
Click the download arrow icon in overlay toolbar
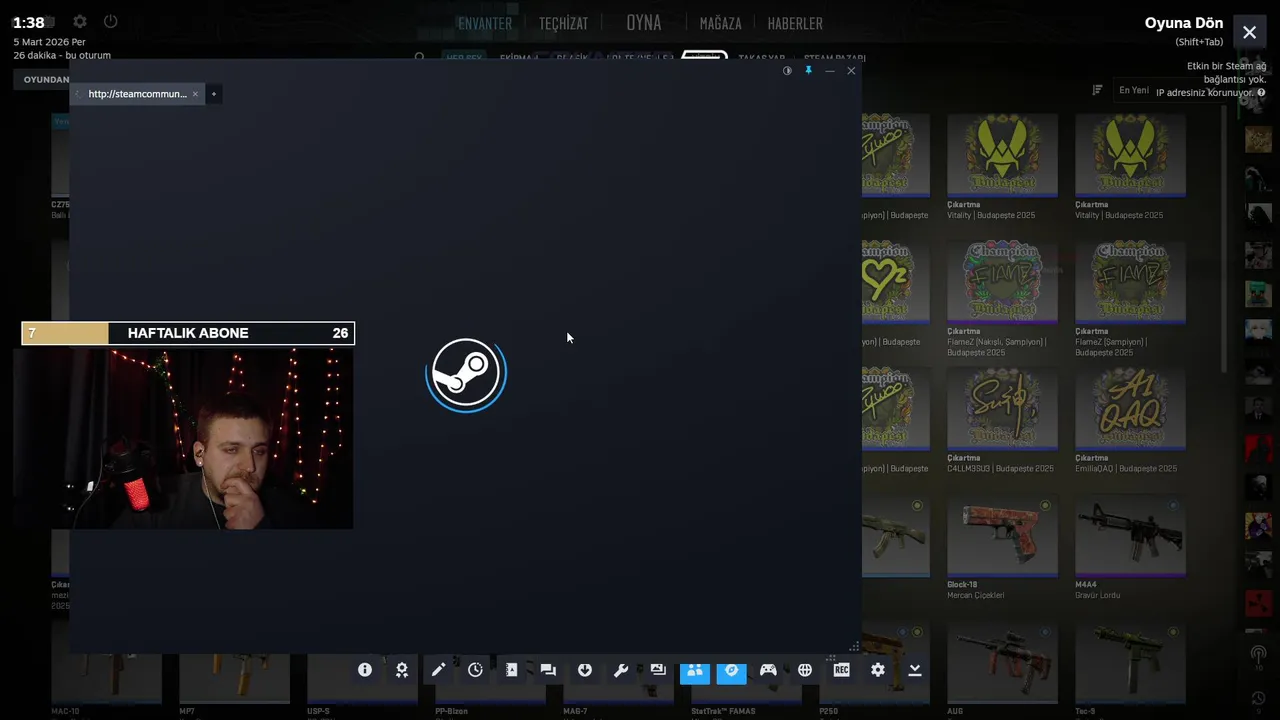point(585,670)
